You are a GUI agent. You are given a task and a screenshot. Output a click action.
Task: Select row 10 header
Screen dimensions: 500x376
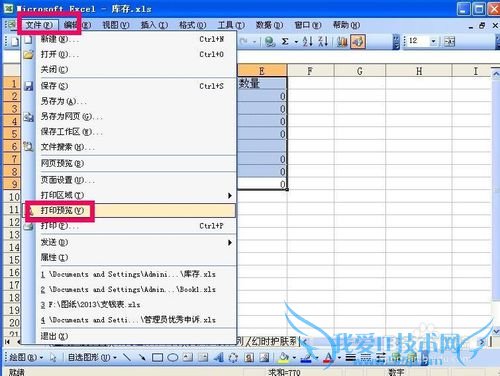coord(12,197)
